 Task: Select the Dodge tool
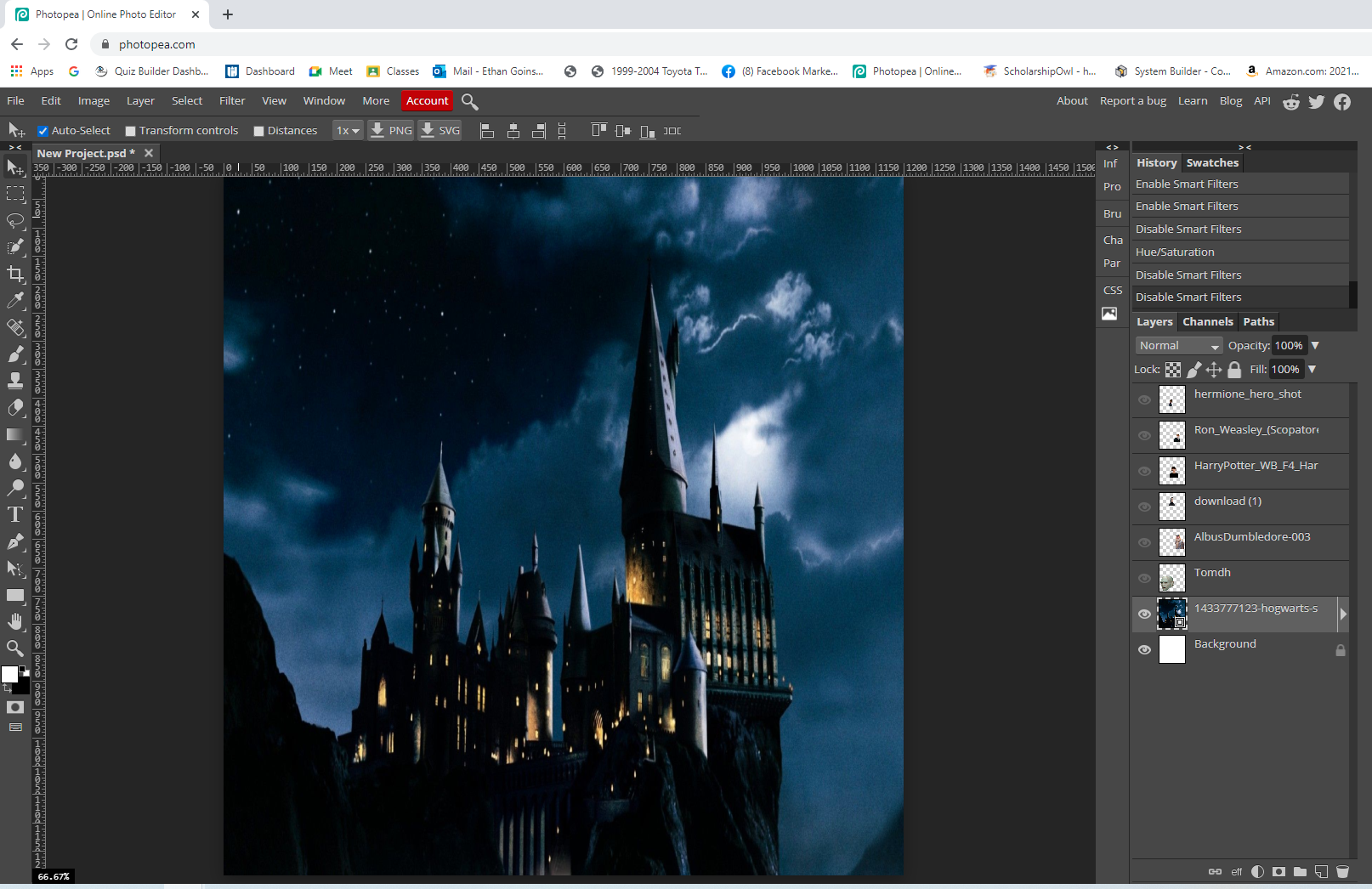tap(15, 488)
